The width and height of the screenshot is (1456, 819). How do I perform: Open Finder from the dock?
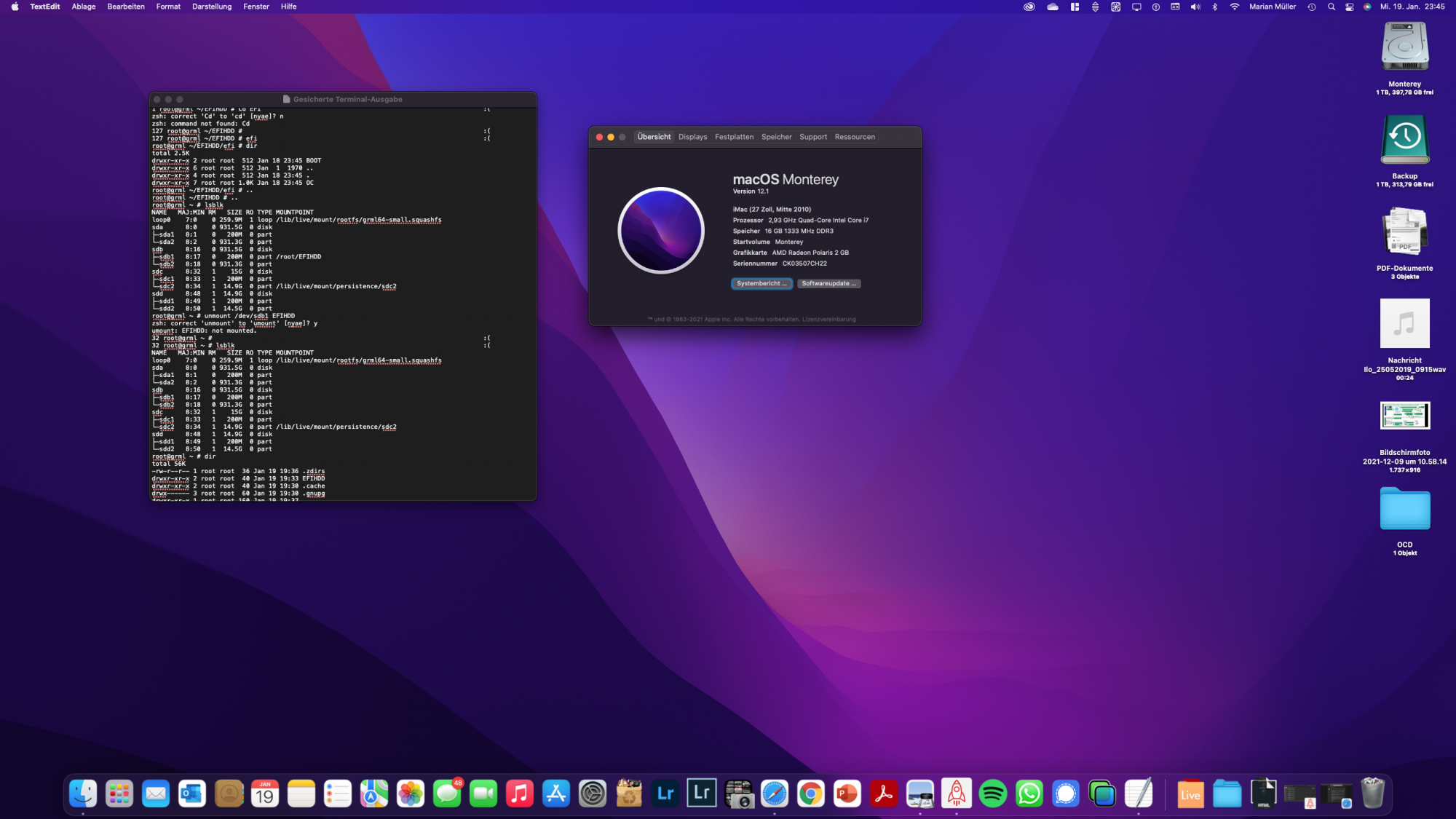pyautogui.click(x=83, y=794)
